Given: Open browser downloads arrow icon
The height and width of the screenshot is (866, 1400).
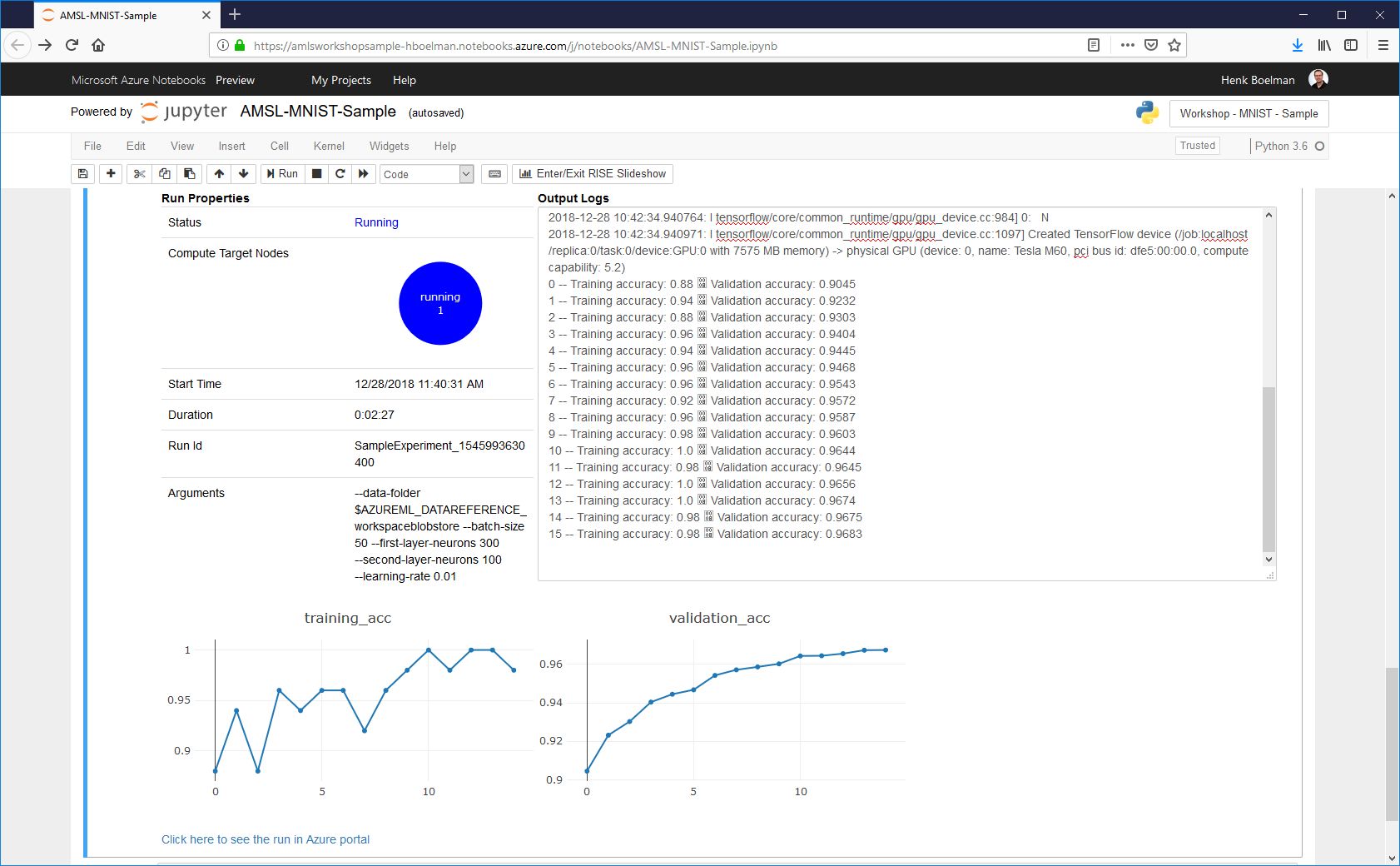Looking at the screenshot, I should 1298,45.
